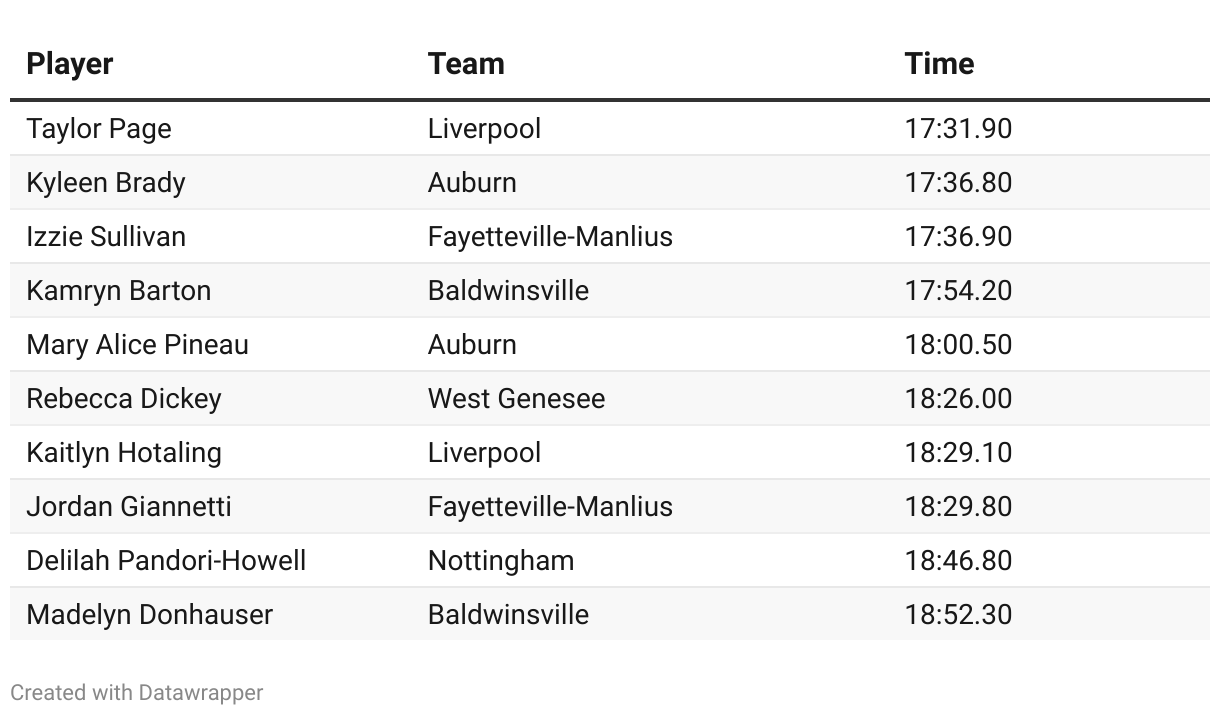Select Izzie Sullivan in the table
Screen dimensions: 1220x716
coord(106,237)
